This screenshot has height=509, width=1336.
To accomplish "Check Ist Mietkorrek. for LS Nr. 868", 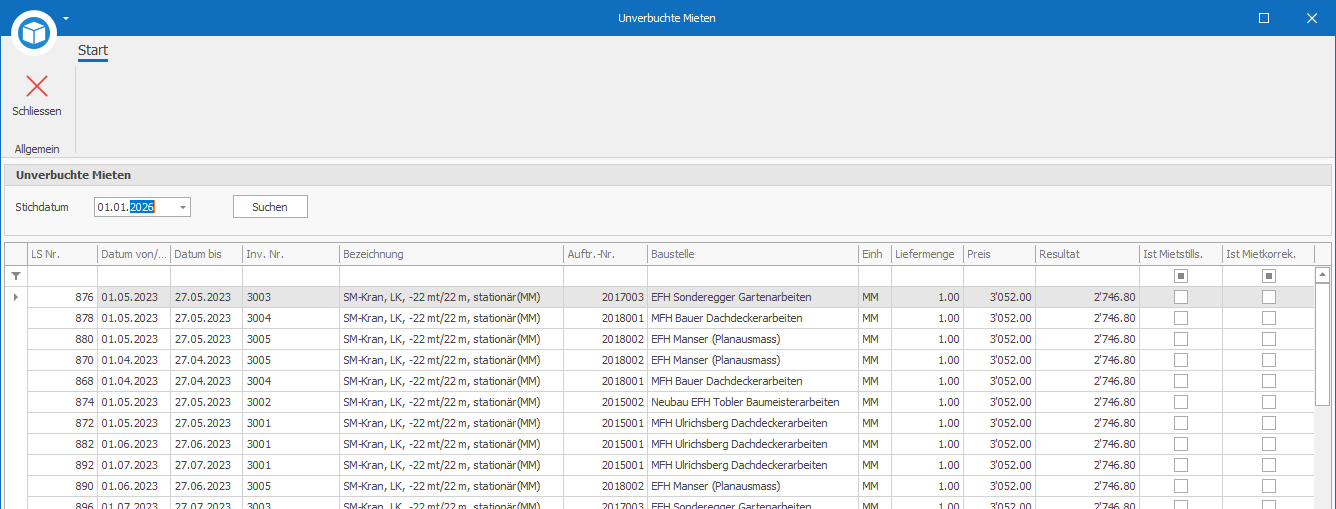I will coord(1269,381).
